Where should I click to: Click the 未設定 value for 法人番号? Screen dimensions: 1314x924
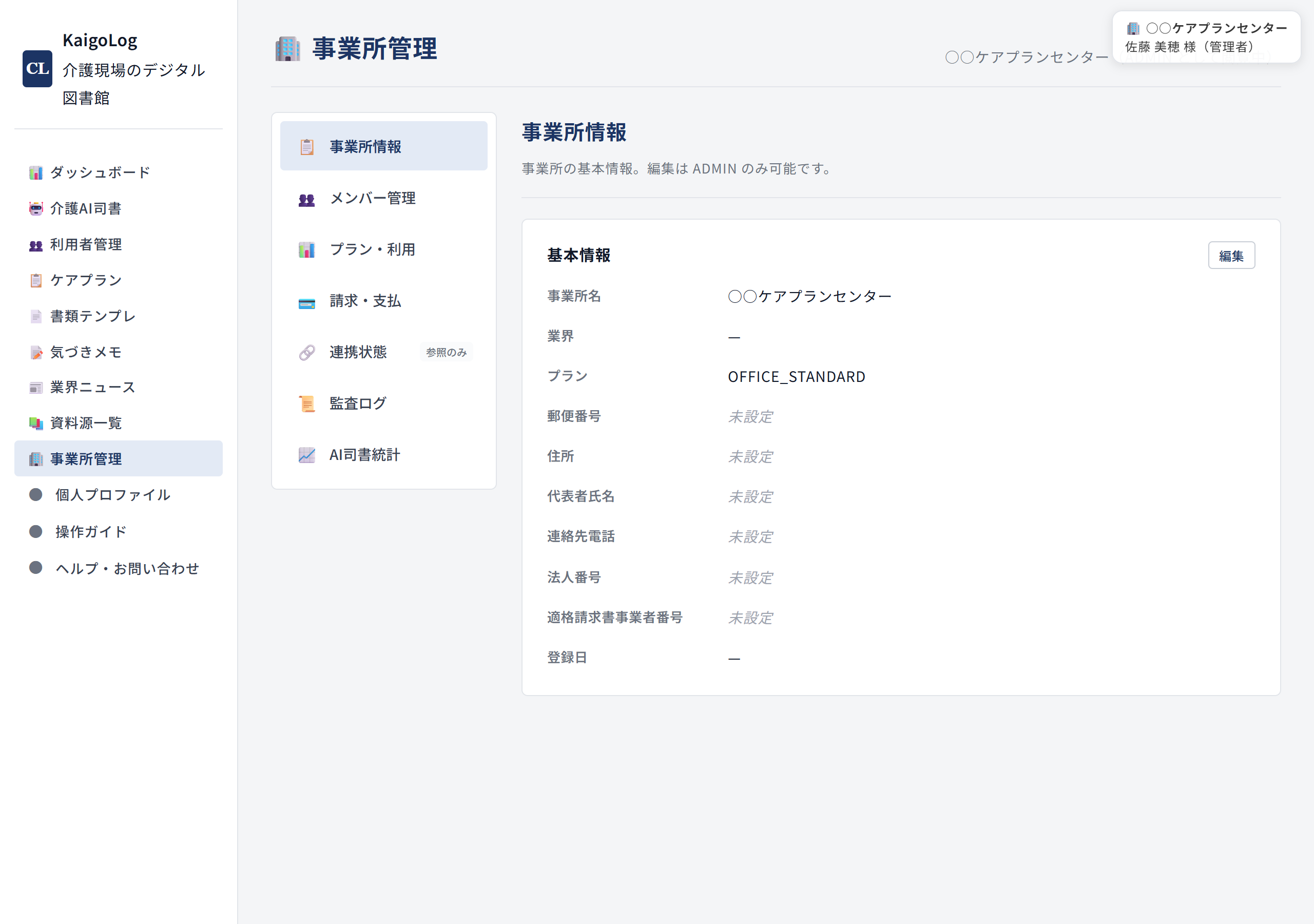point(750,578)
